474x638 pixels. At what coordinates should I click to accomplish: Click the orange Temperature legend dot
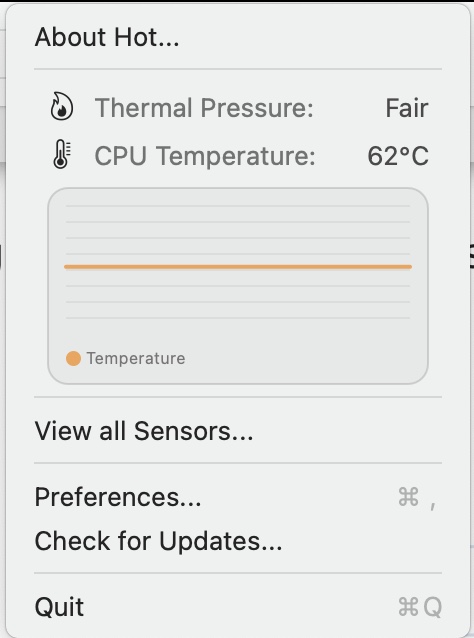click(x=73, y=358)
